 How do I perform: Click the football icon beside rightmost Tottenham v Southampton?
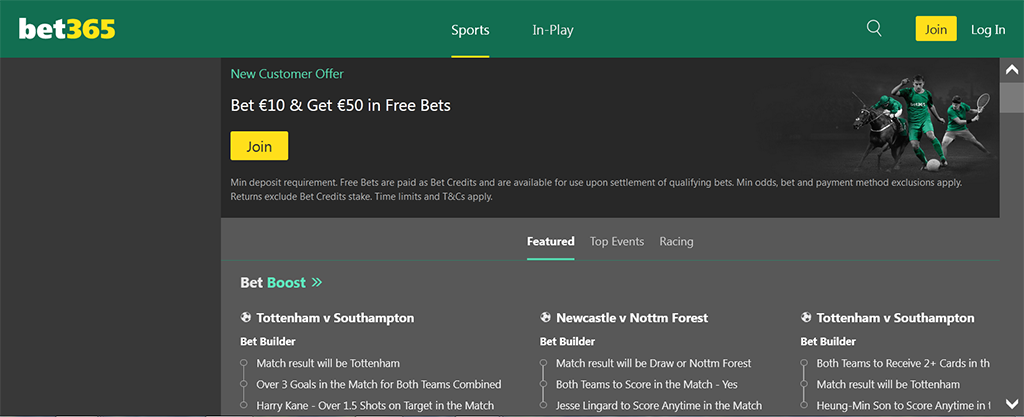click(806, 318)
